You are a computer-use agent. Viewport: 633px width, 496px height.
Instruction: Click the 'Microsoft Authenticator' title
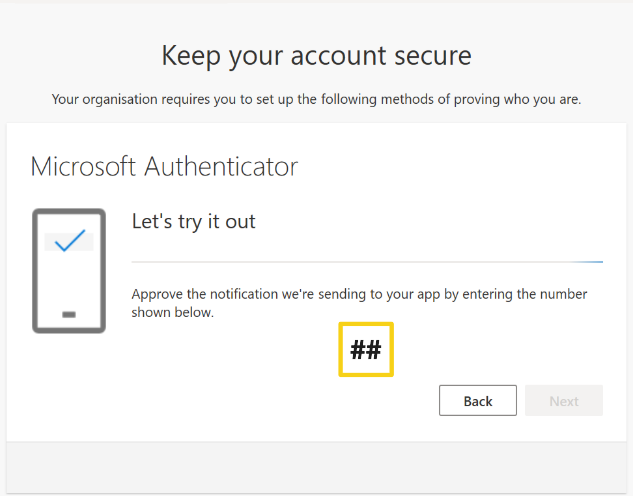point(164,166)
